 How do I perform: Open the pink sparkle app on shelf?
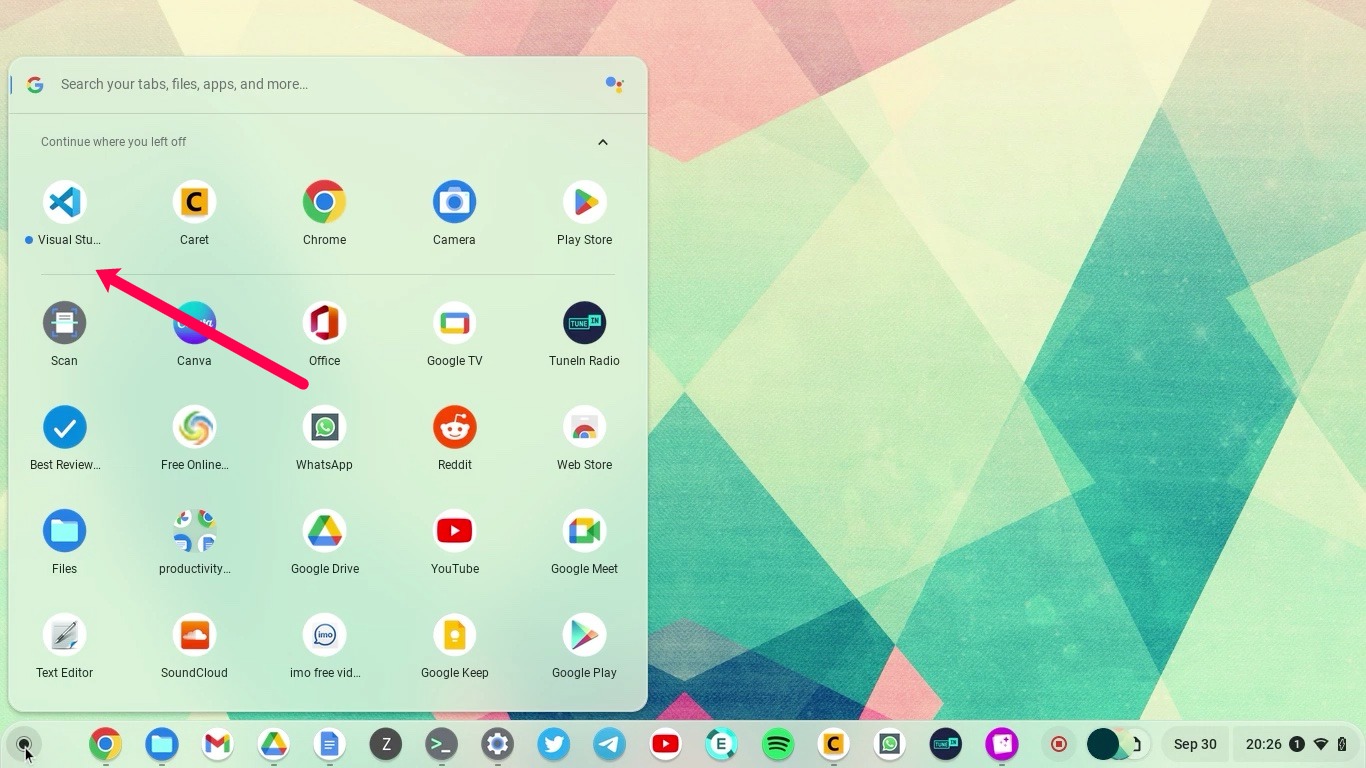point(1001,744)
